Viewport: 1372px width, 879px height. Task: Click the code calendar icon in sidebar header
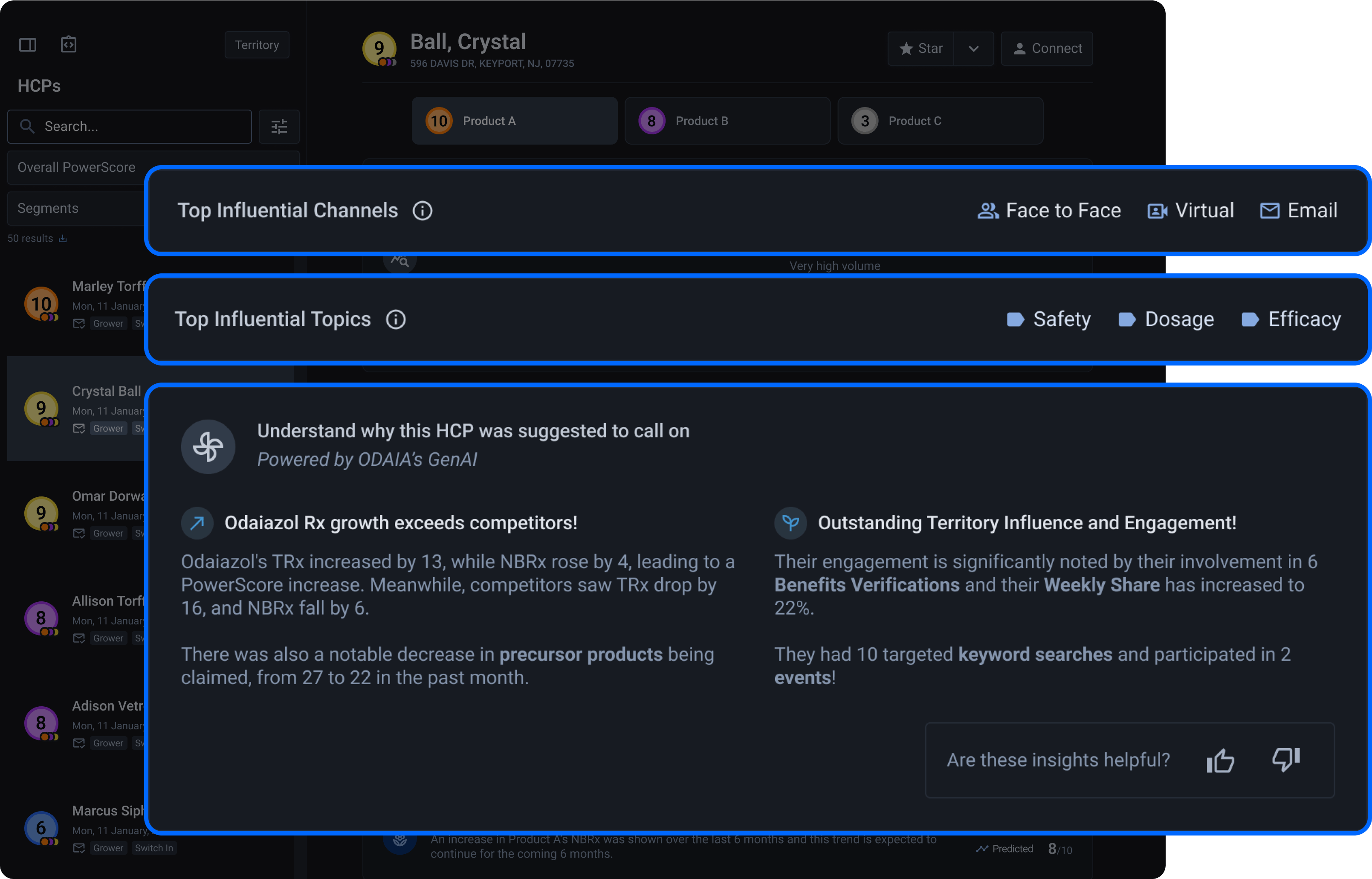[x=69, y=44]
